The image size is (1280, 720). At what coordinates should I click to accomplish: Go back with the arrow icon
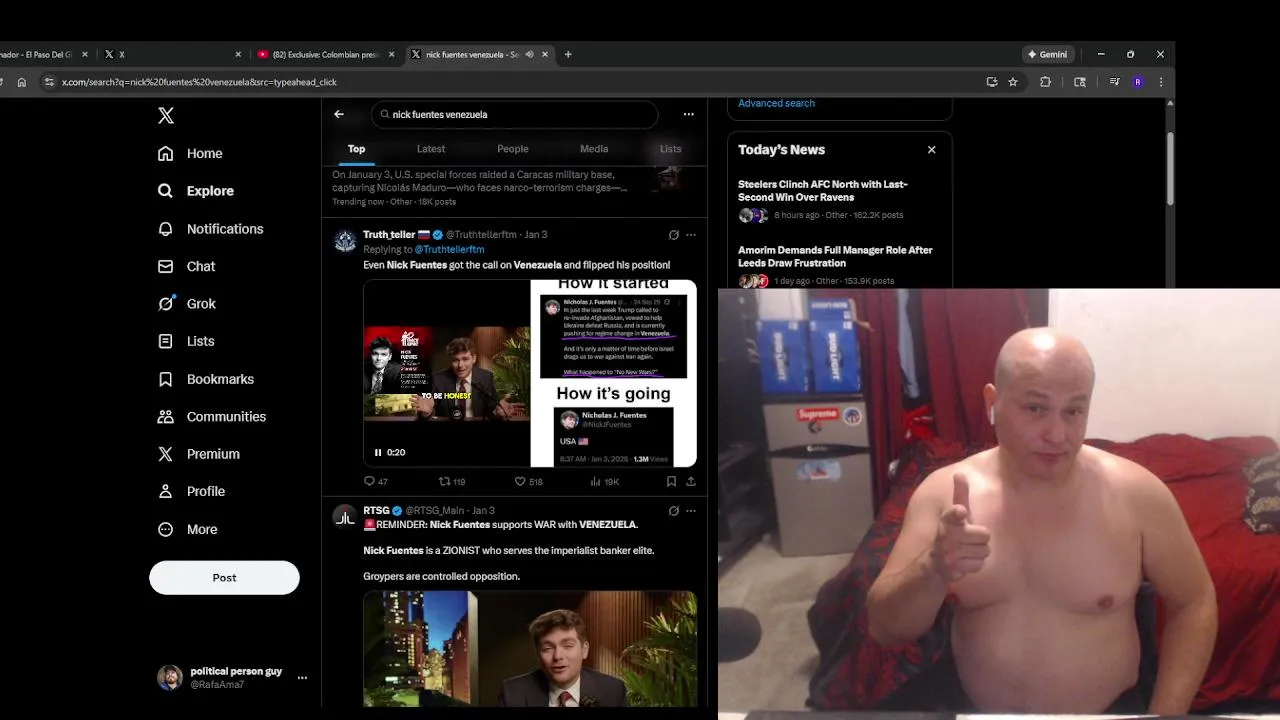point(339,114)
